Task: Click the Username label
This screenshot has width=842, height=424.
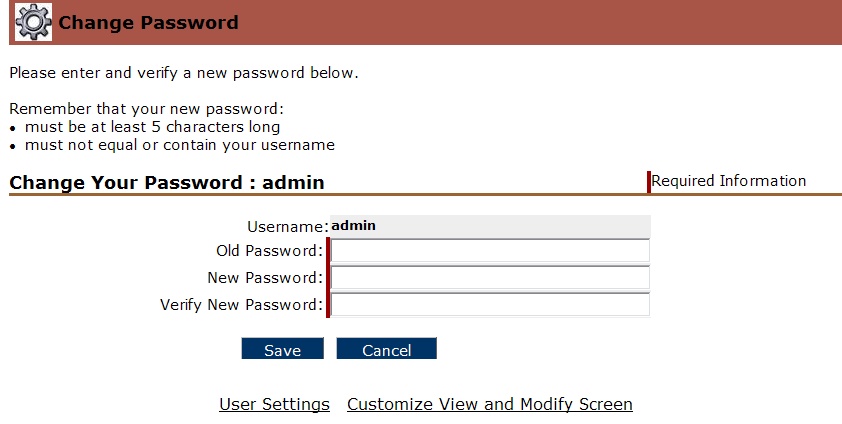Action: point(287,227)
